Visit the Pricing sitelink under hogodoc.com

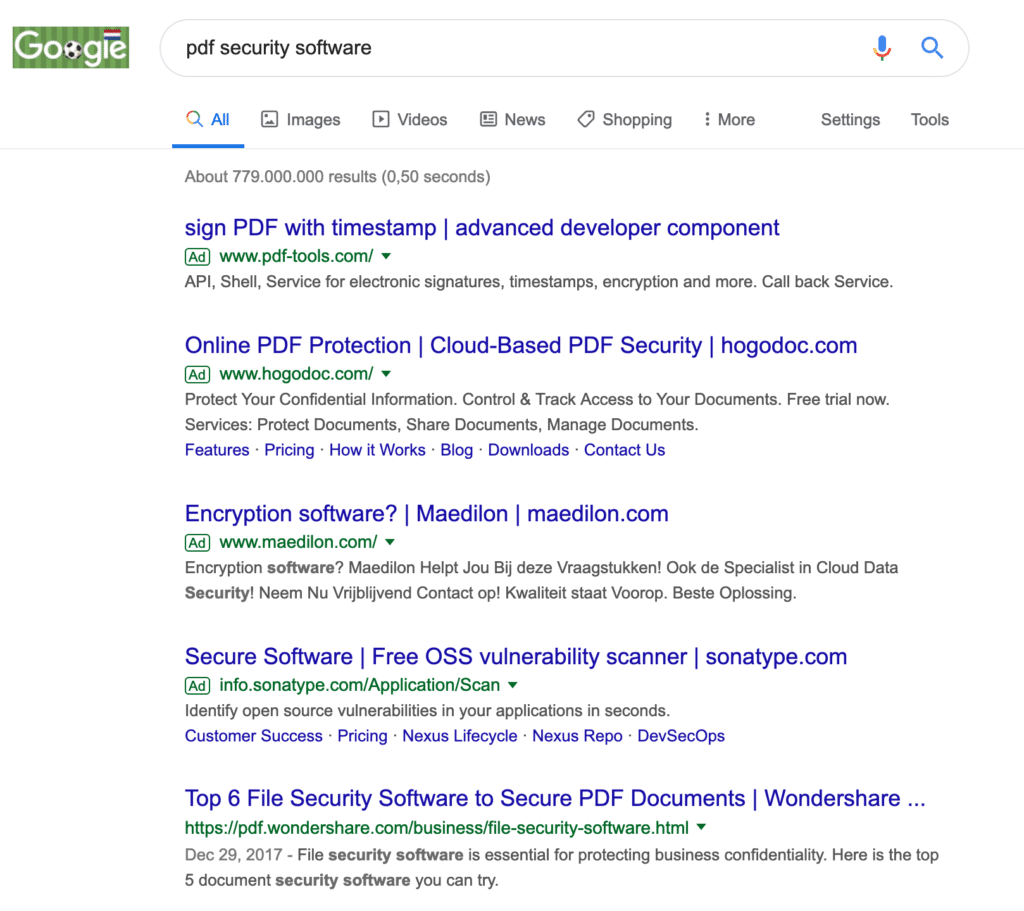[289, 450]
